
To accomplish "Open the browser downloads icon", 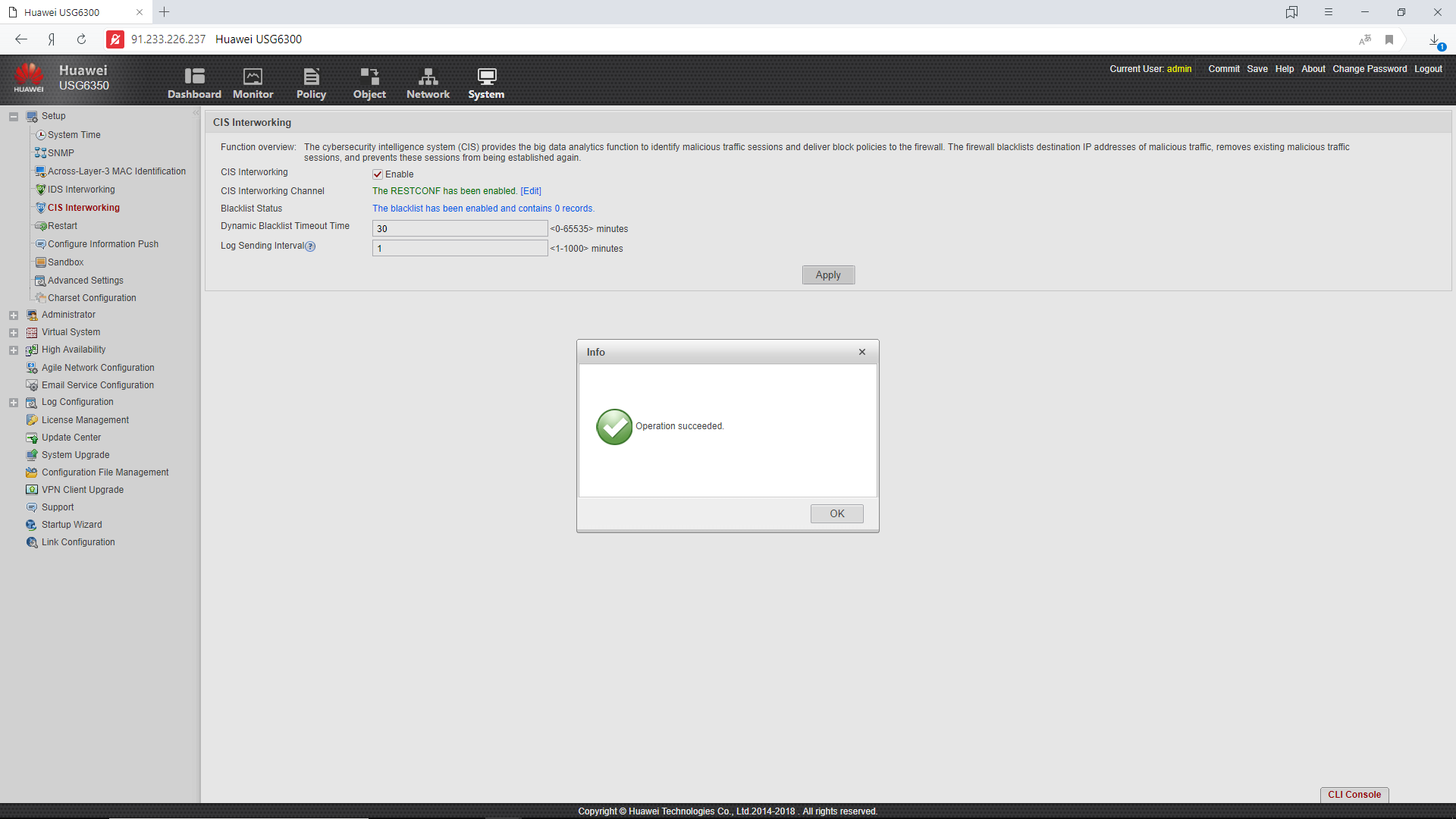I will (1434, 39).
